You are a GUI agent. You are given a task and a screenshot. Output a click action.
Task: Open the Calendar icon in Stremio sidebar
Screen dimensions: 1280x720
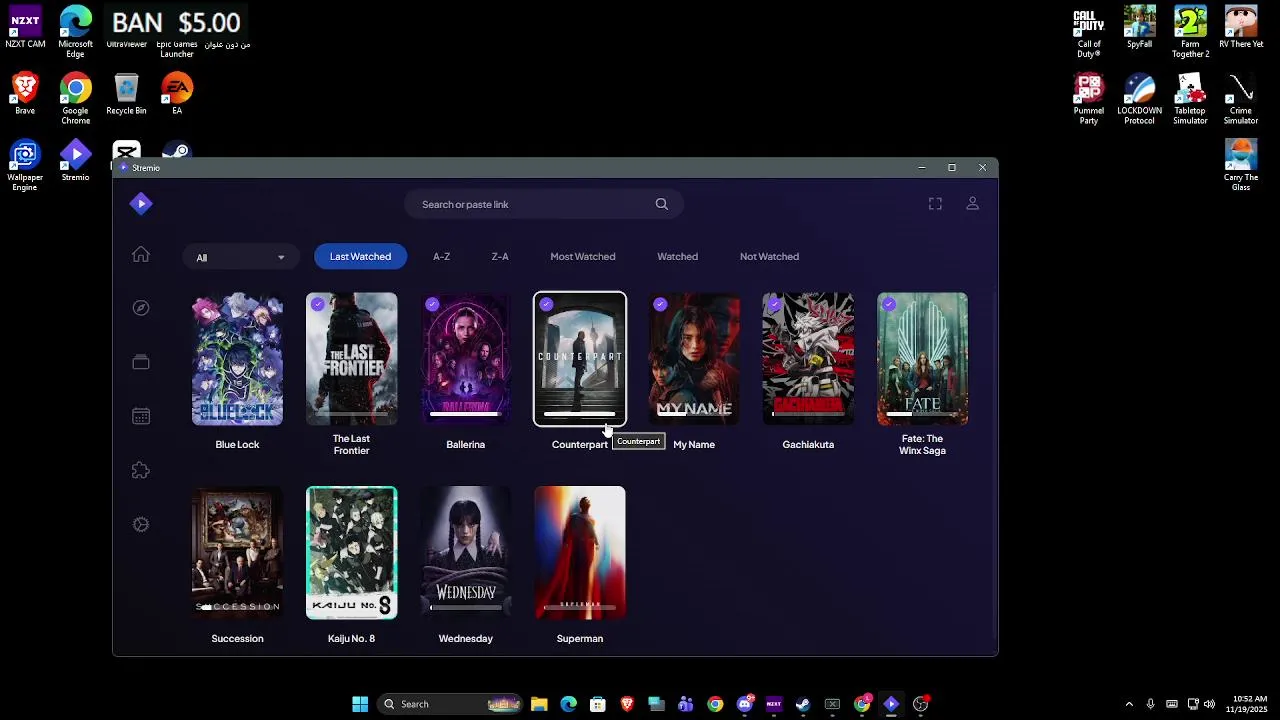(x=141, y=416)
